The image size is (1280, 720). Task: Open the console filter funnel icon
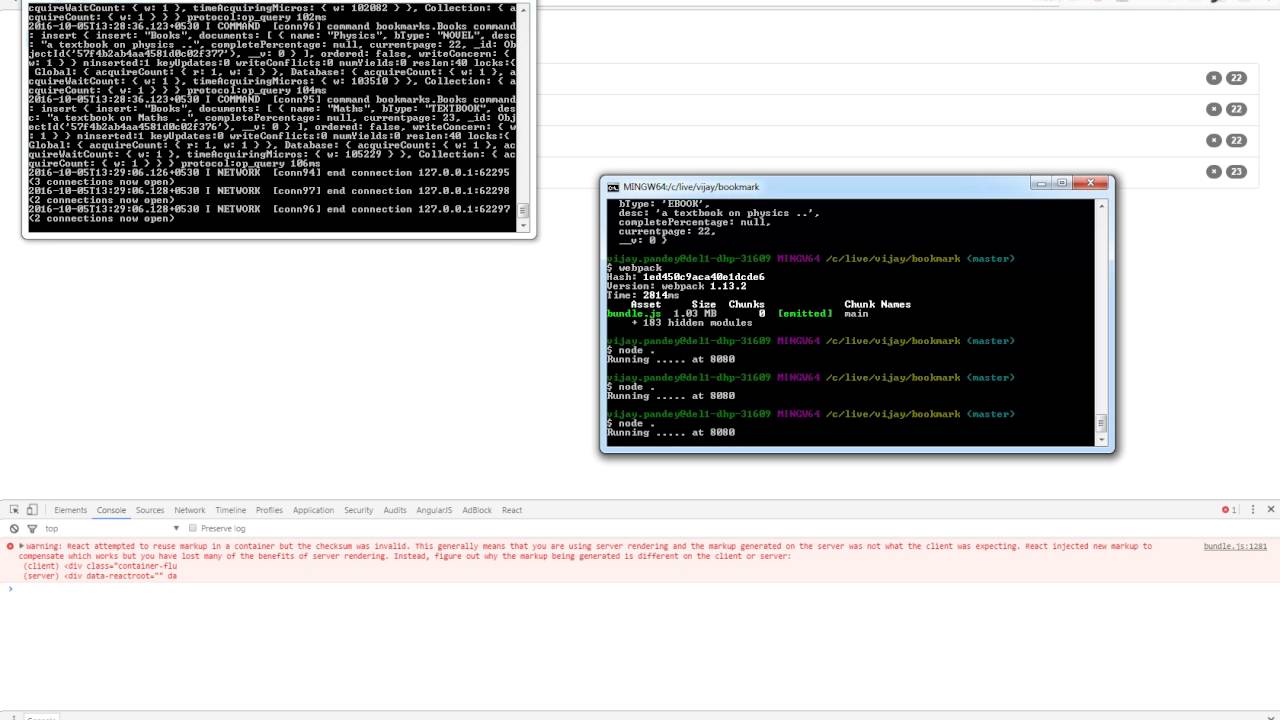32,528
